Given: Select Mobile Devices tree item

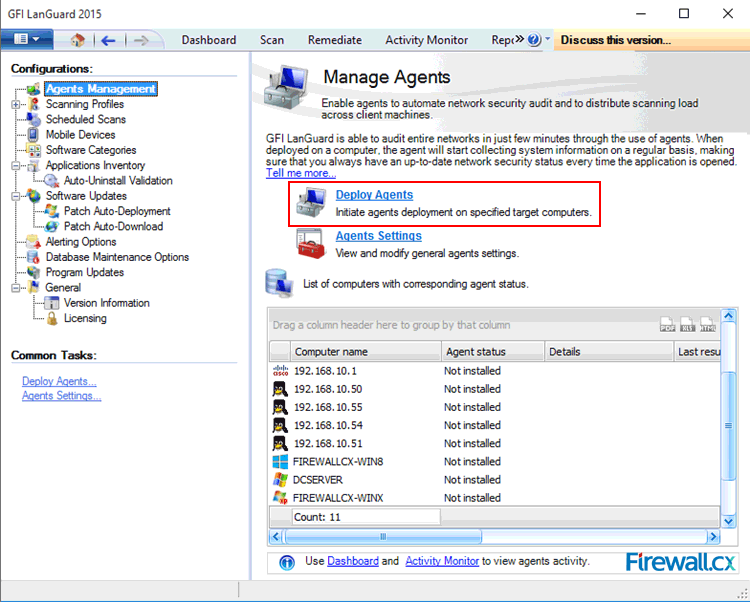Looking at the screenshot, I should tap(80, 134).
